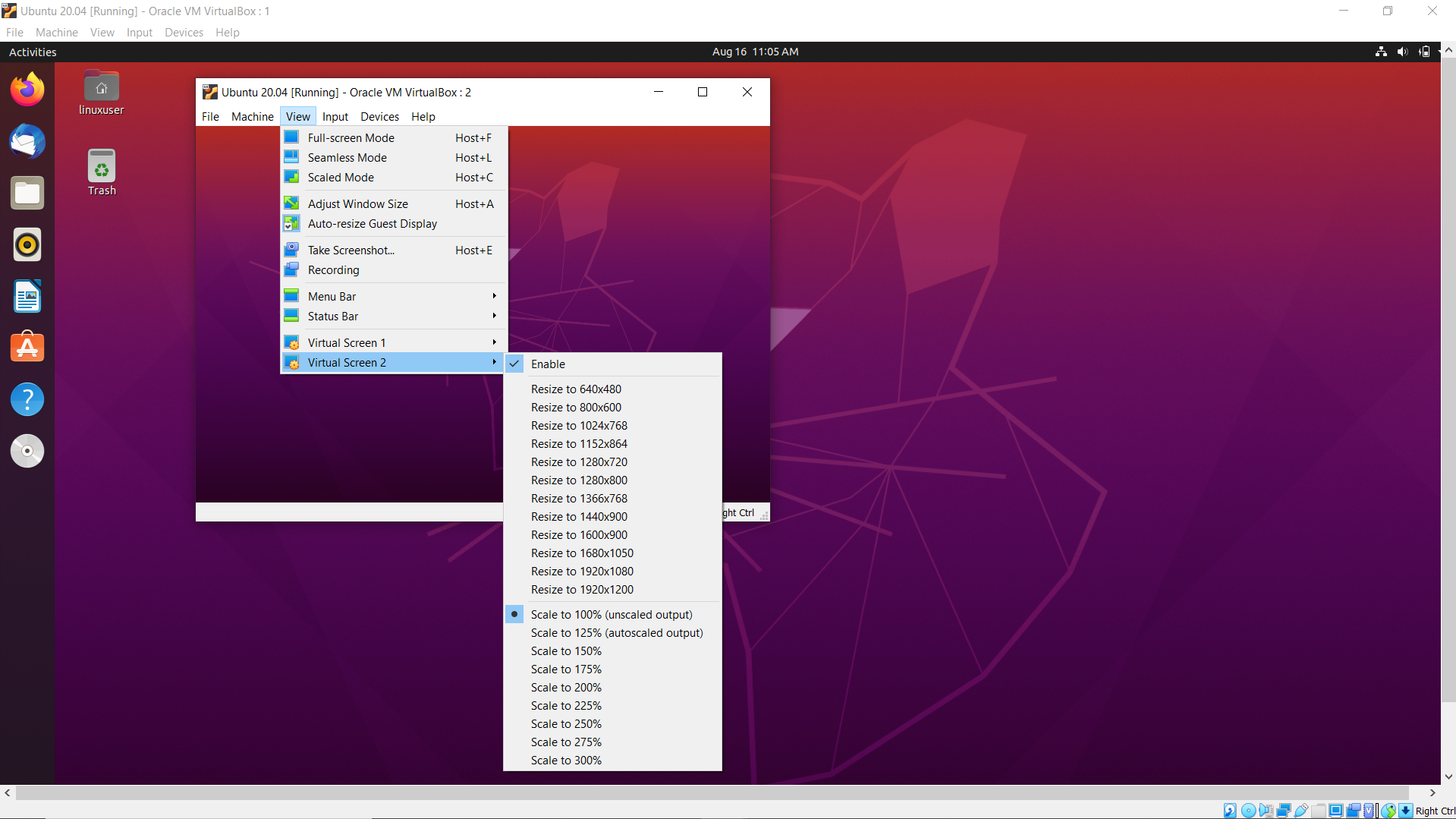This screenshot has height=819, width=1456.
Task: Launch Thunderbird Mail from dock
Action: click(x=27, y=141)
